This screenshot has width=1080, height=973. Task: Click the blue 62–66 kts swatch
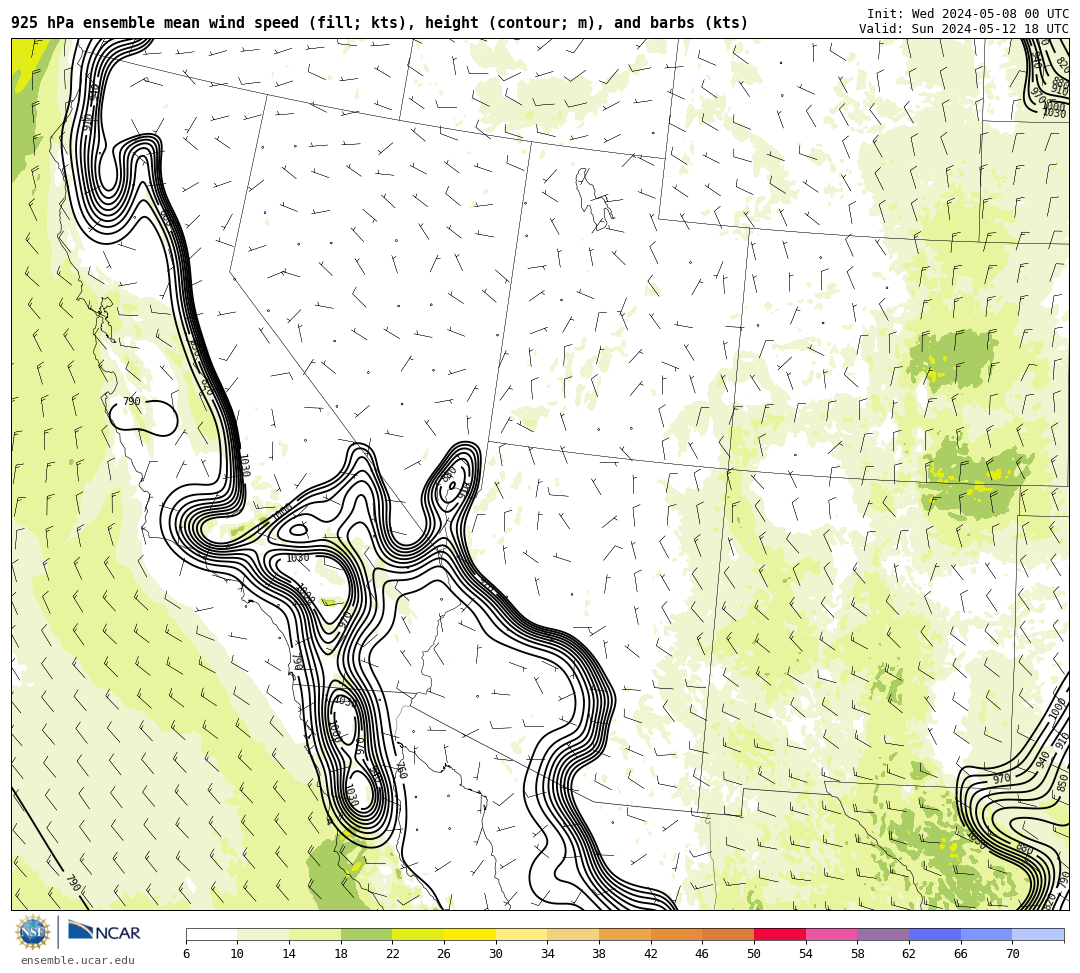pyautogui.click(x=935, y=934)
